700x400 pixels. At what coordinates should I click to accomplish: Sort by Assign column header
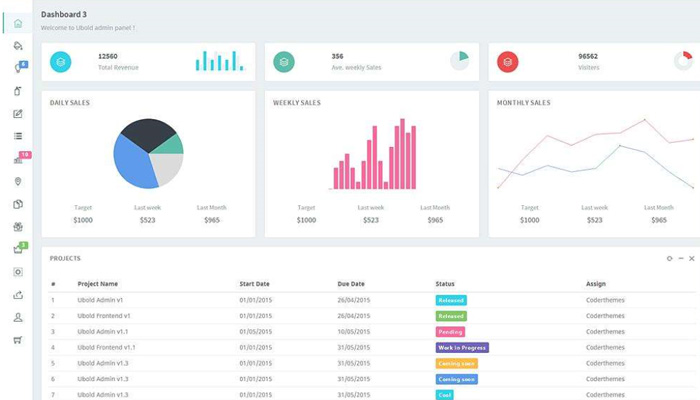click(596, 284)
